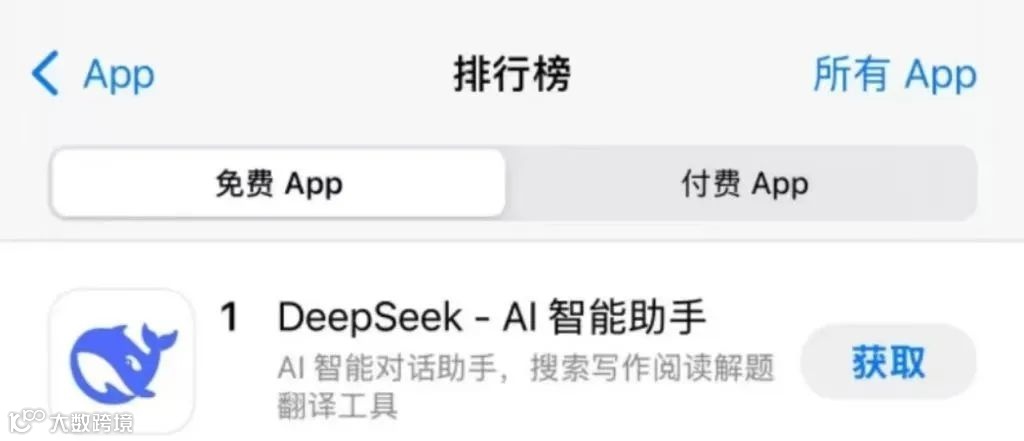
Task: Tap the word DeepSeek in app name
Action: [x=370, y=318]
